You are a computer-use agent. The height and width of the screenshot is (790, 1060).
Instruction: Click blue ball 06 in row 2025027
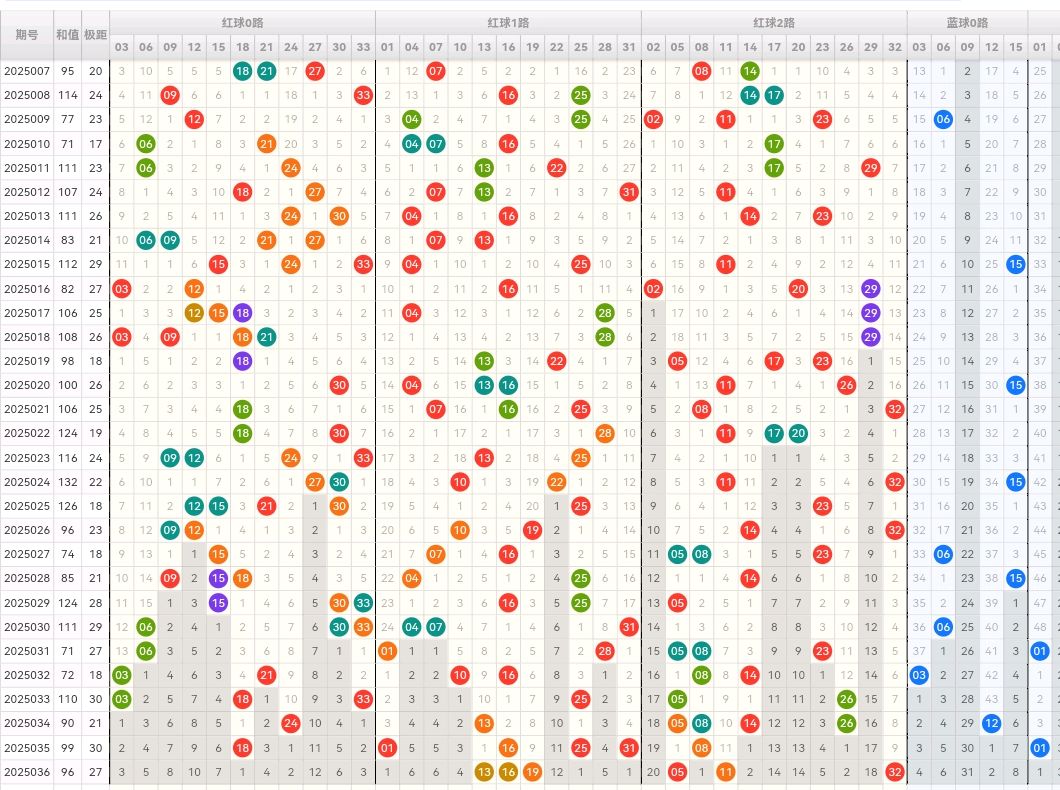(943, 554)
